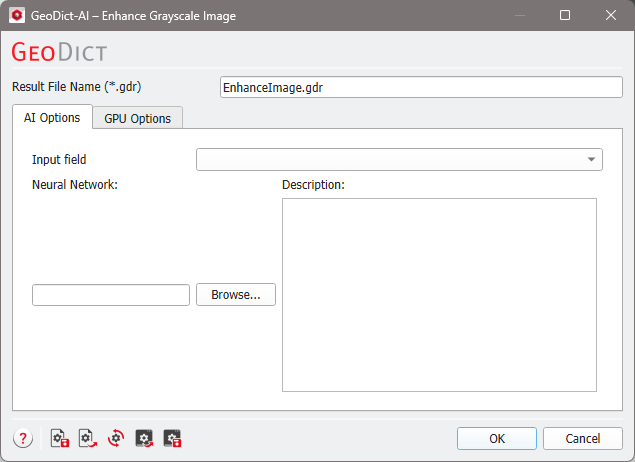The image size is (635, 462).
Task: Click inside the Description text box
Action: (x=439, y=295)
